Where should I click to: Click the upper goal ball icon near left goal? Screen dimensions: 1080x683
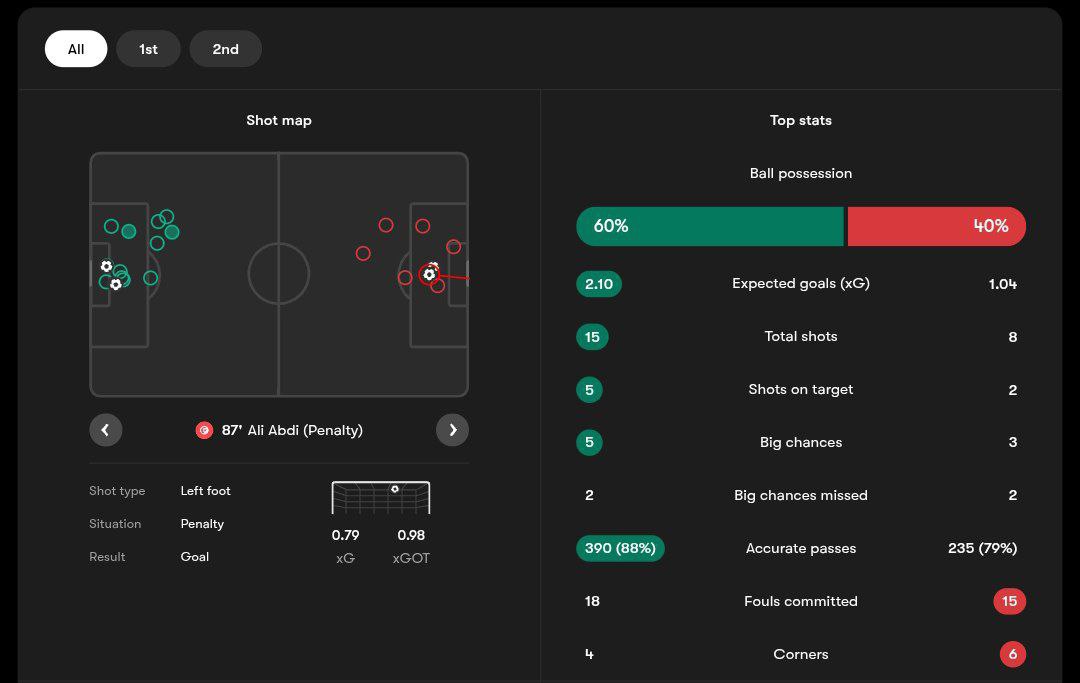pos(107,266)
